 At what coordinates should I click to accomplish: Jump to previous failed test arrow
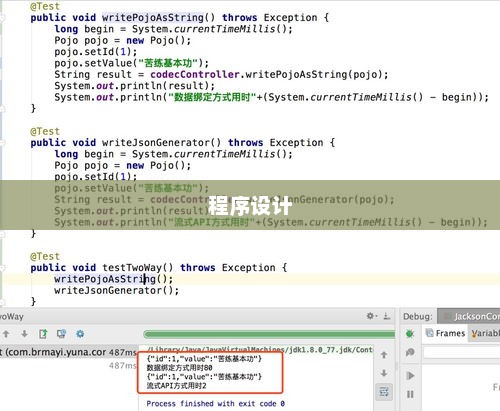coord(6,334)
